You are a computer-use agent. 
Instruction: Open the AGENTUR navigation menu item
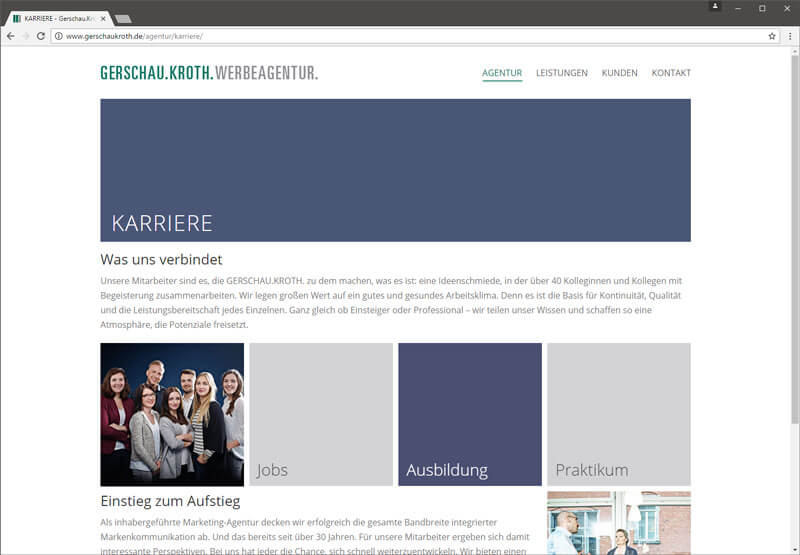pos(502,73)
